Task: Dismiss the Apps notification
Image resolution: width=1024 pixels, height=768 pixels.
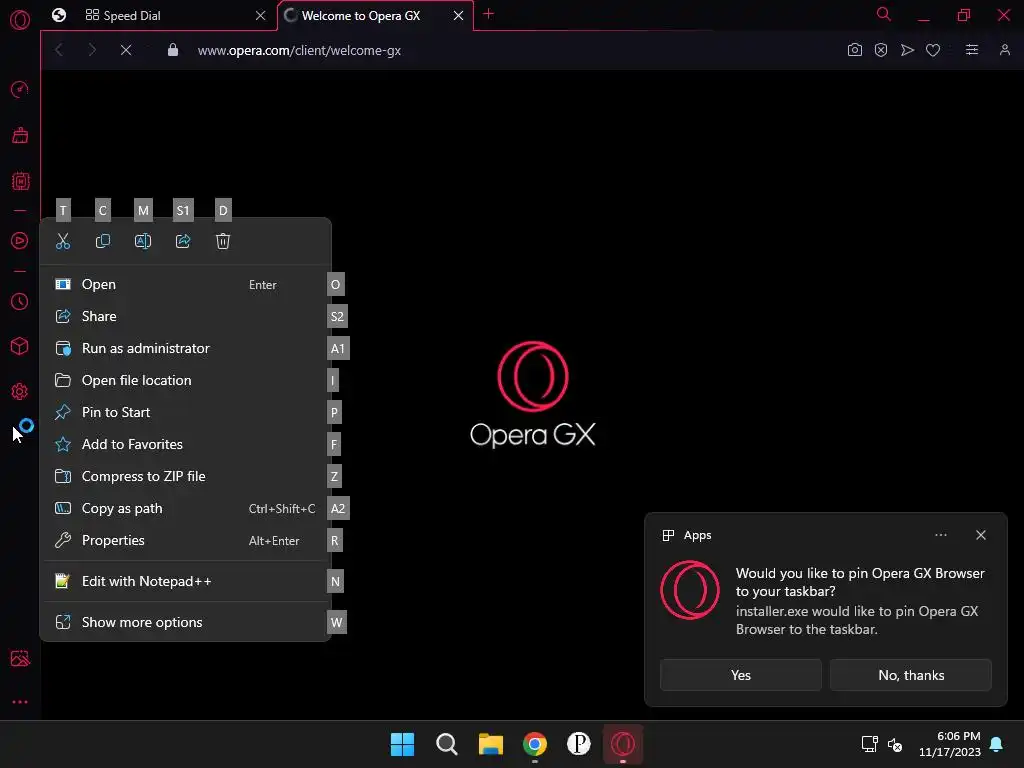Action: point(981,535)
